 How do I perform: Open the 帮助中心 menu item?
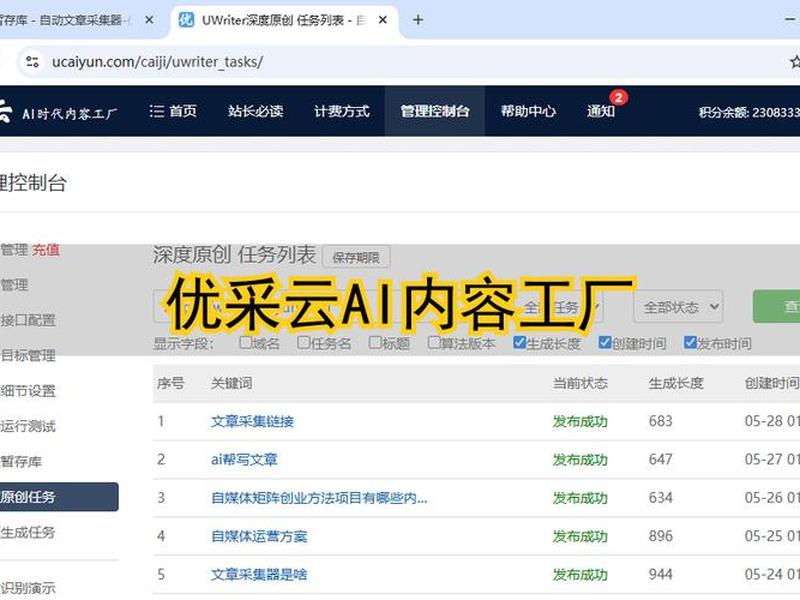coord(528,111)
